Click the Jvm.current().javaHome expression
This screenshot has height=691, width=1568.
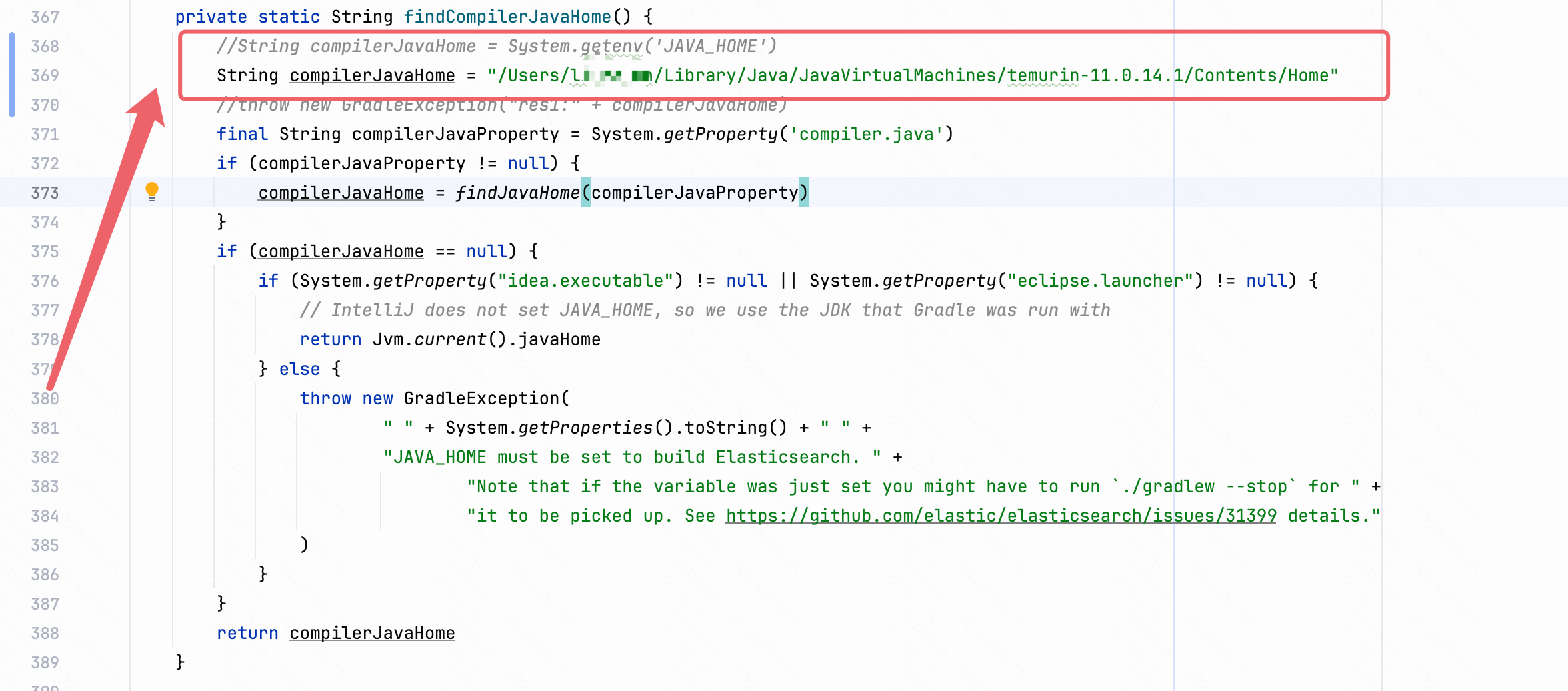click(487, 339)
